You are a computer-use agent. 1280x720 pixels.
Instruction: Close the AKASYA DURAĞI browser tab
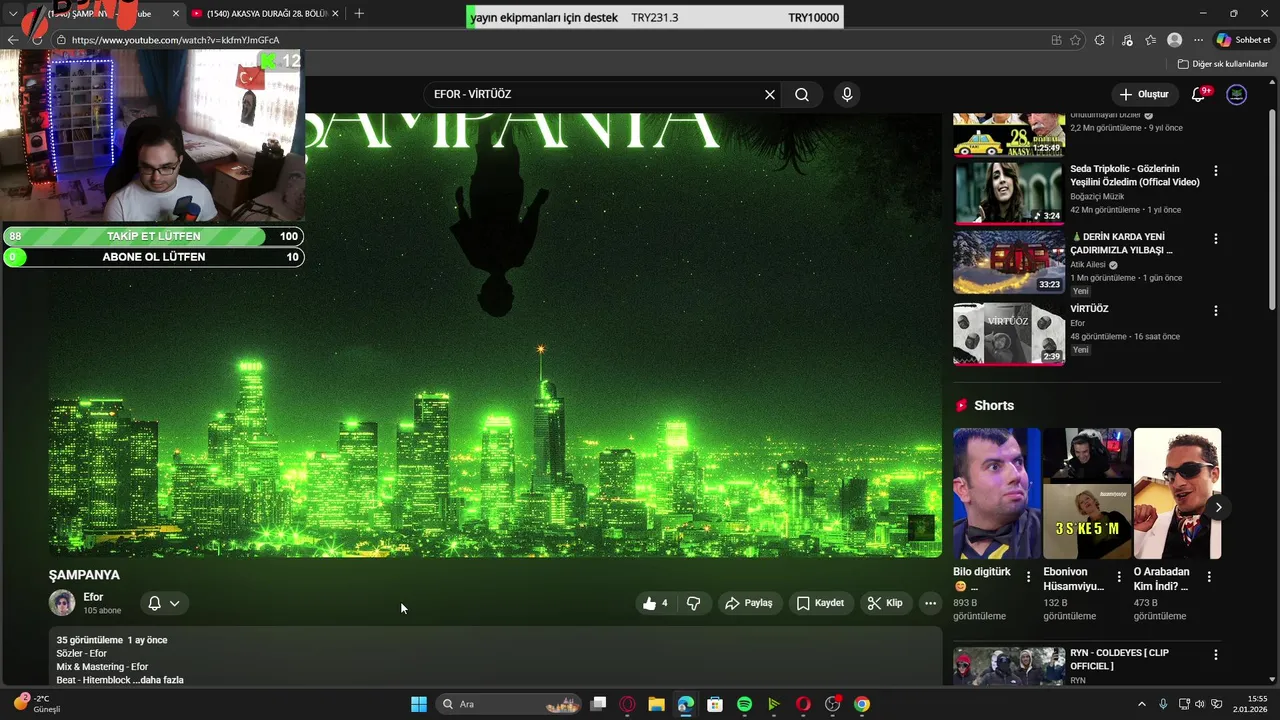tap(335, 14)
